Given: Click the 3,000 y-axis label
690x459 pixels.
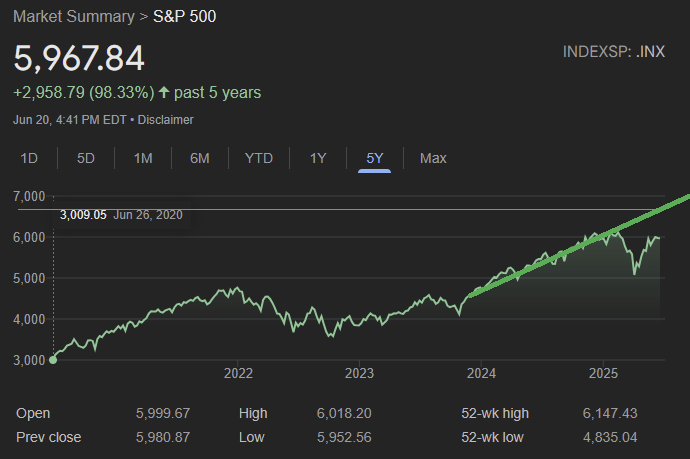Looking at the screenshot, I should (x=29, y=360).
